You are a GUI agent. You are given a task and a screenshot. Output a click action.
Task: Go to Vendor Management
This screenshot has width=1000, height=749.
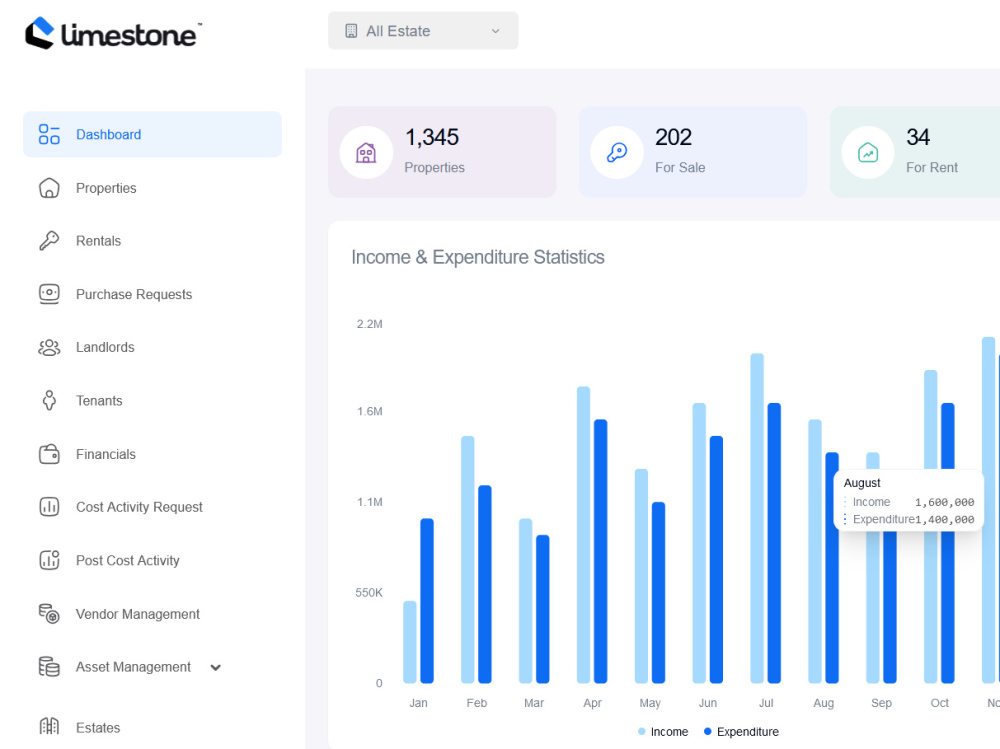[x=138, y=614]
